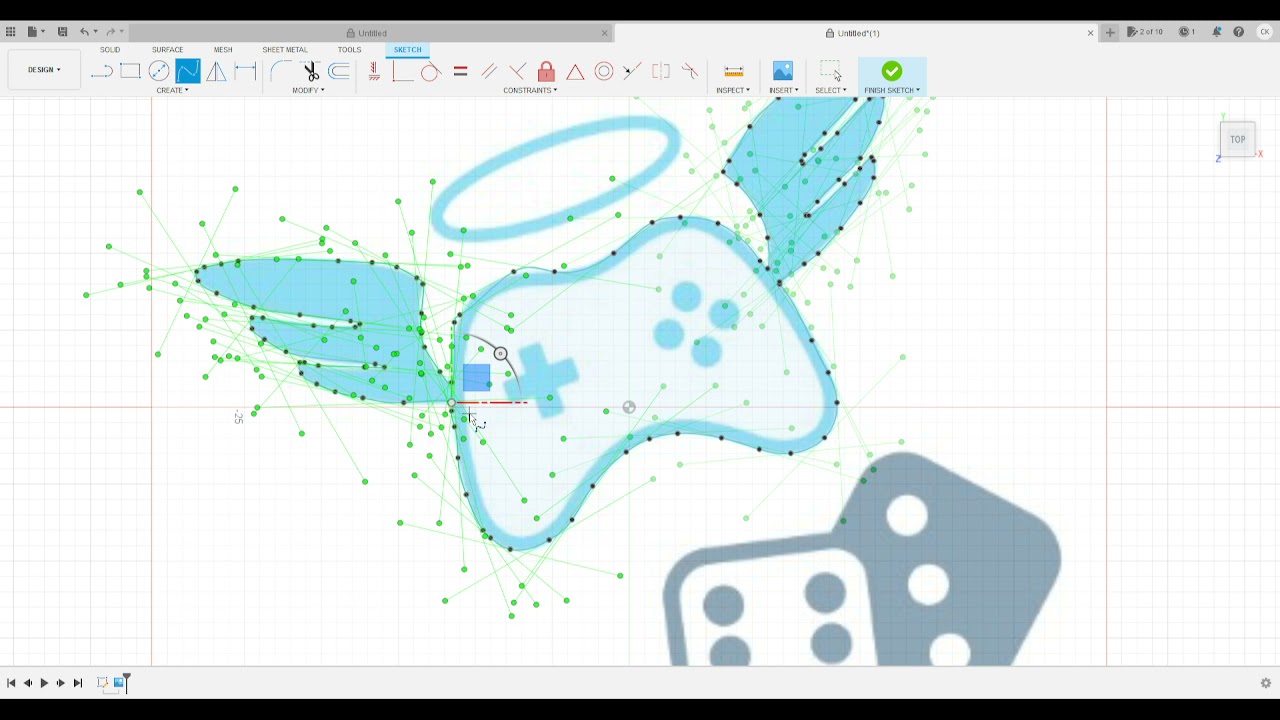Click the ViewCube TOP face
This screenshot has height=720, width=1280.
pos(1237,140)
